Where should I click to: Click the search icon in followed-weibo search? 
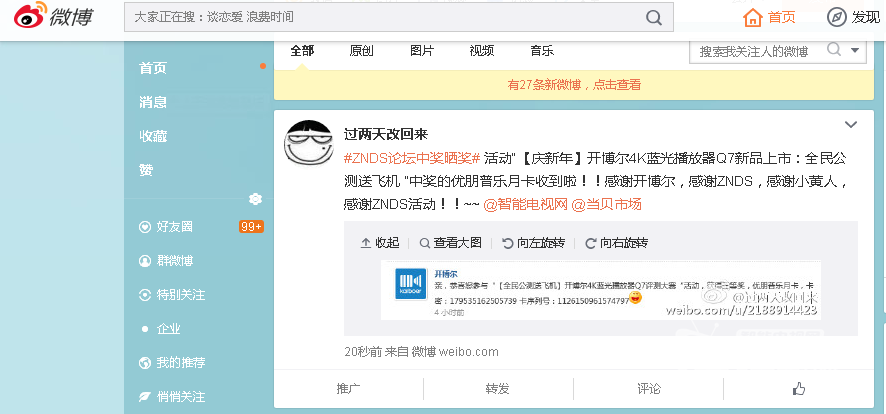[834, 50]
